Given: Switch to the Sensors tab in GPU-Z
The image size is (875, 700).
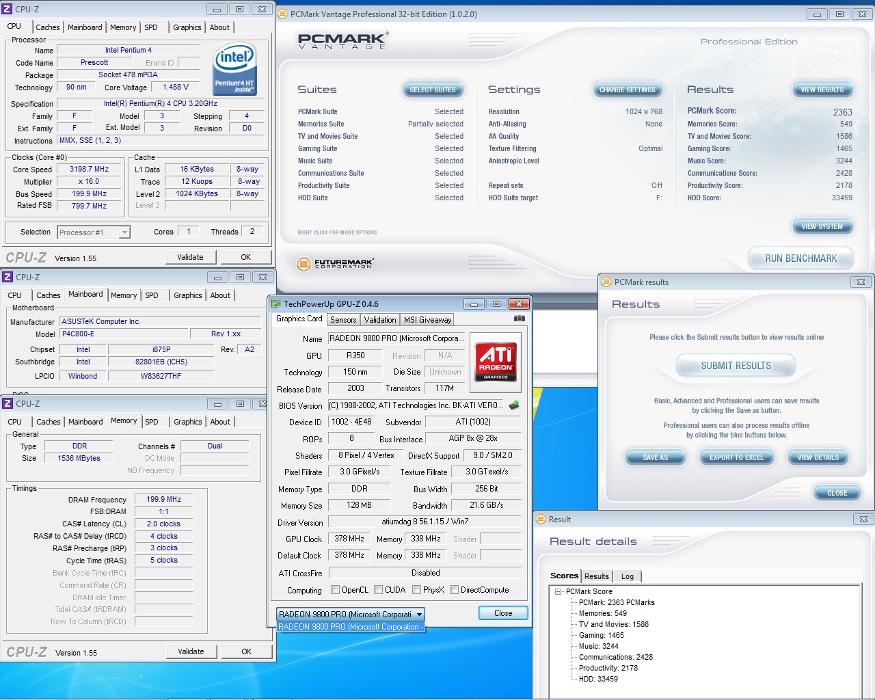Looking at the screenshot, I should click(x=343, y=319).
